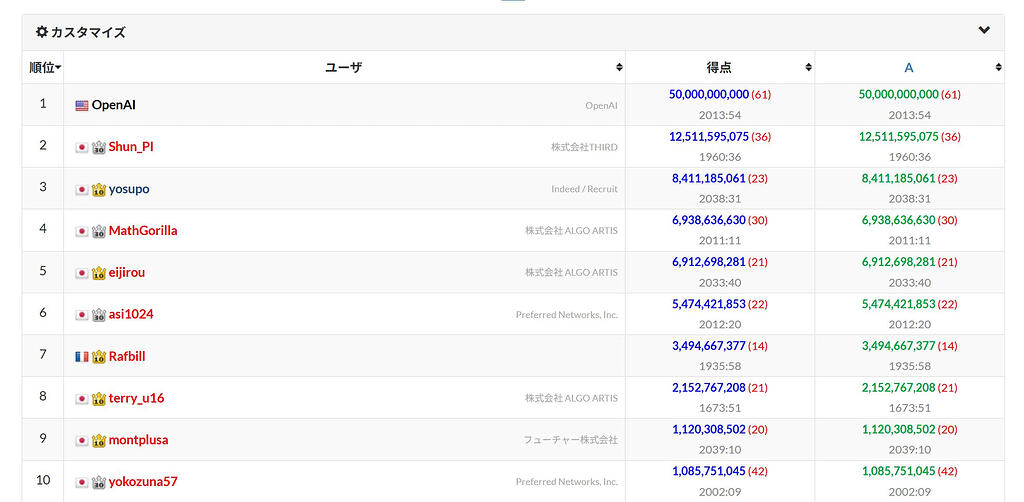The height and width of the screenshot is (502, 1024).
Task: Click silver crown icon beside yokozuna57
Action: 99,482
